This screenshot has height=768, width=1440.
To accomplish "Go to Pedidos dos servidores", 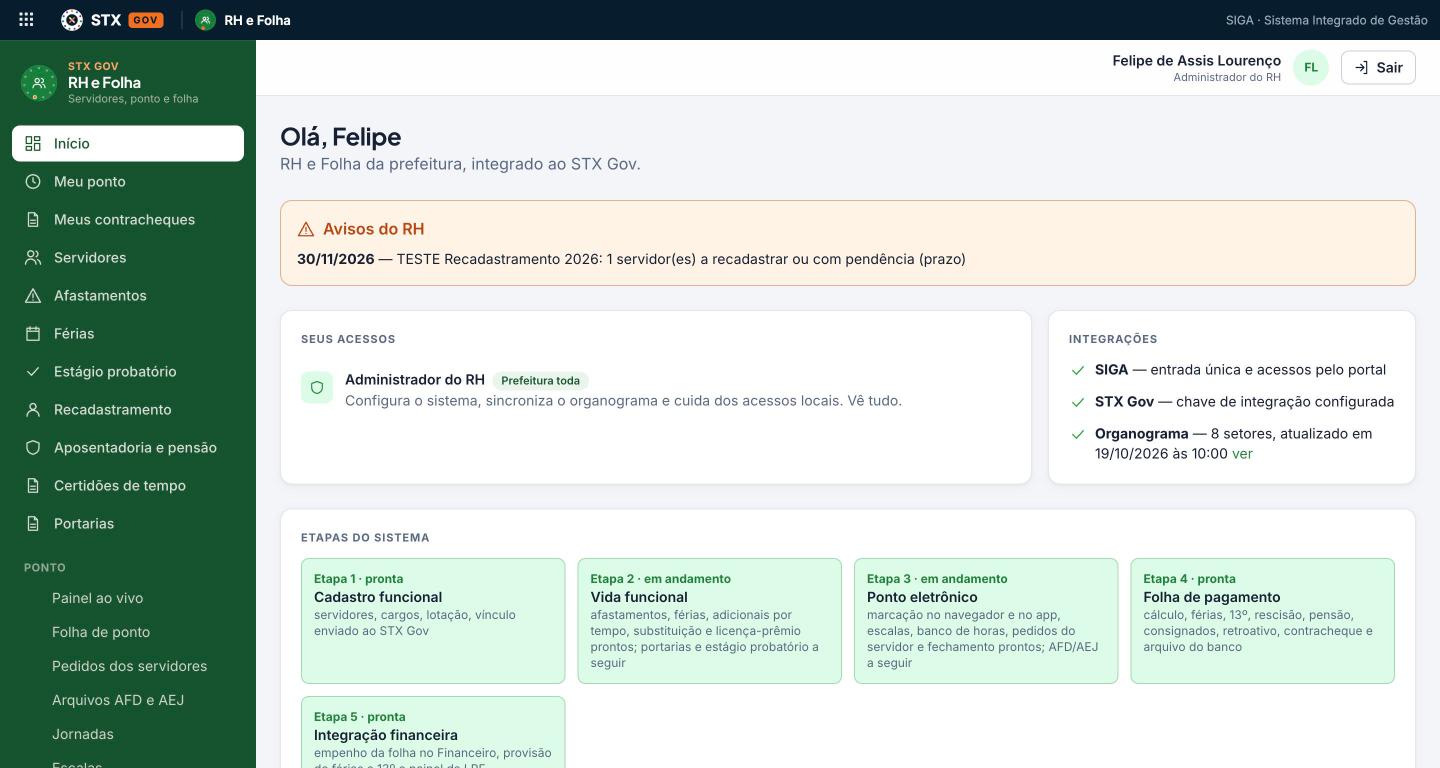I will click(128, 666).
